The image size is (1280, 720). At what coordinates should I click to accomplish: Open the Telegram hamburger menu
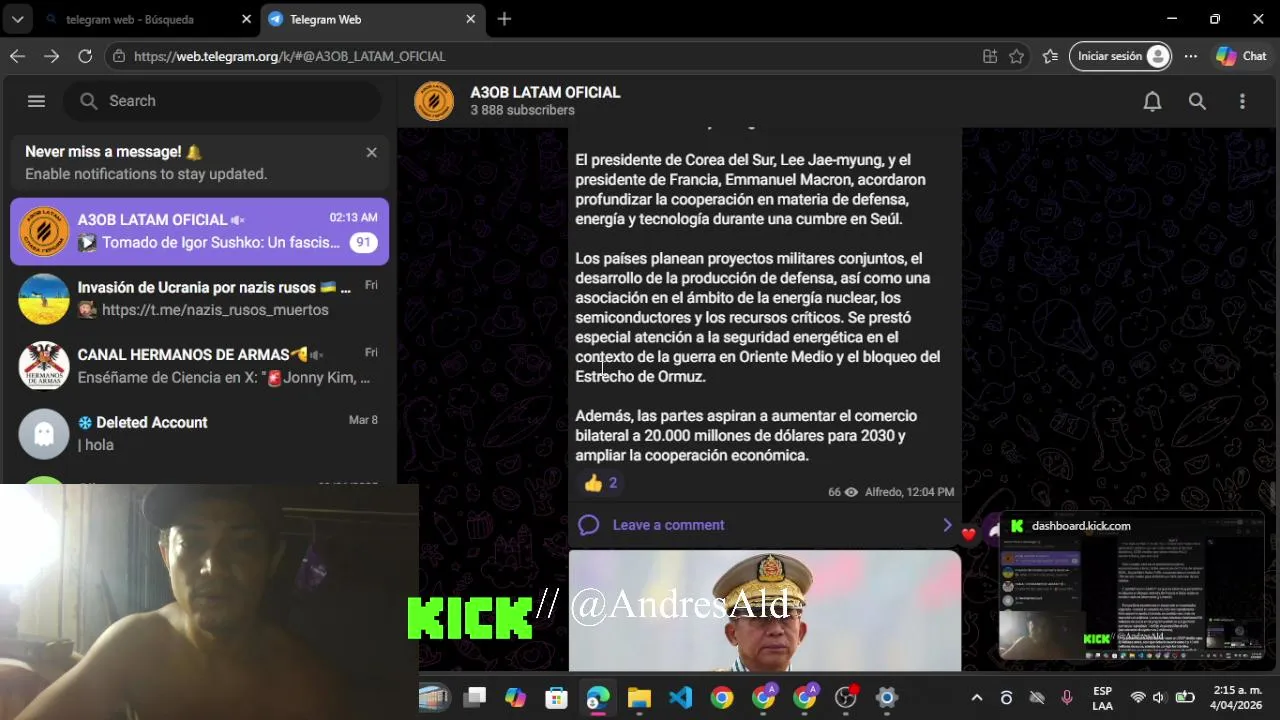coord(36,101)
